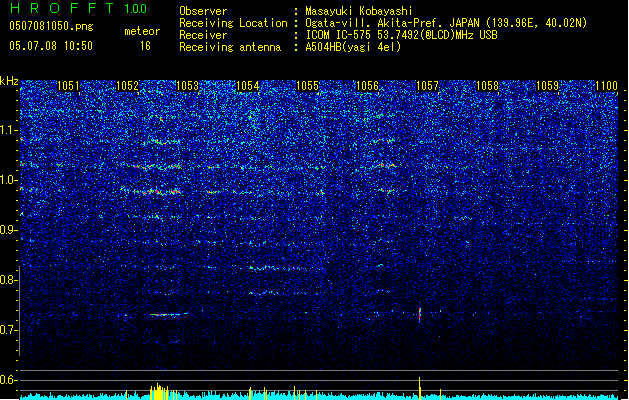Click the long horizontal echo streak near 0.73 kHz
Viewport: 629px width, 400px height.
point(169,314)
